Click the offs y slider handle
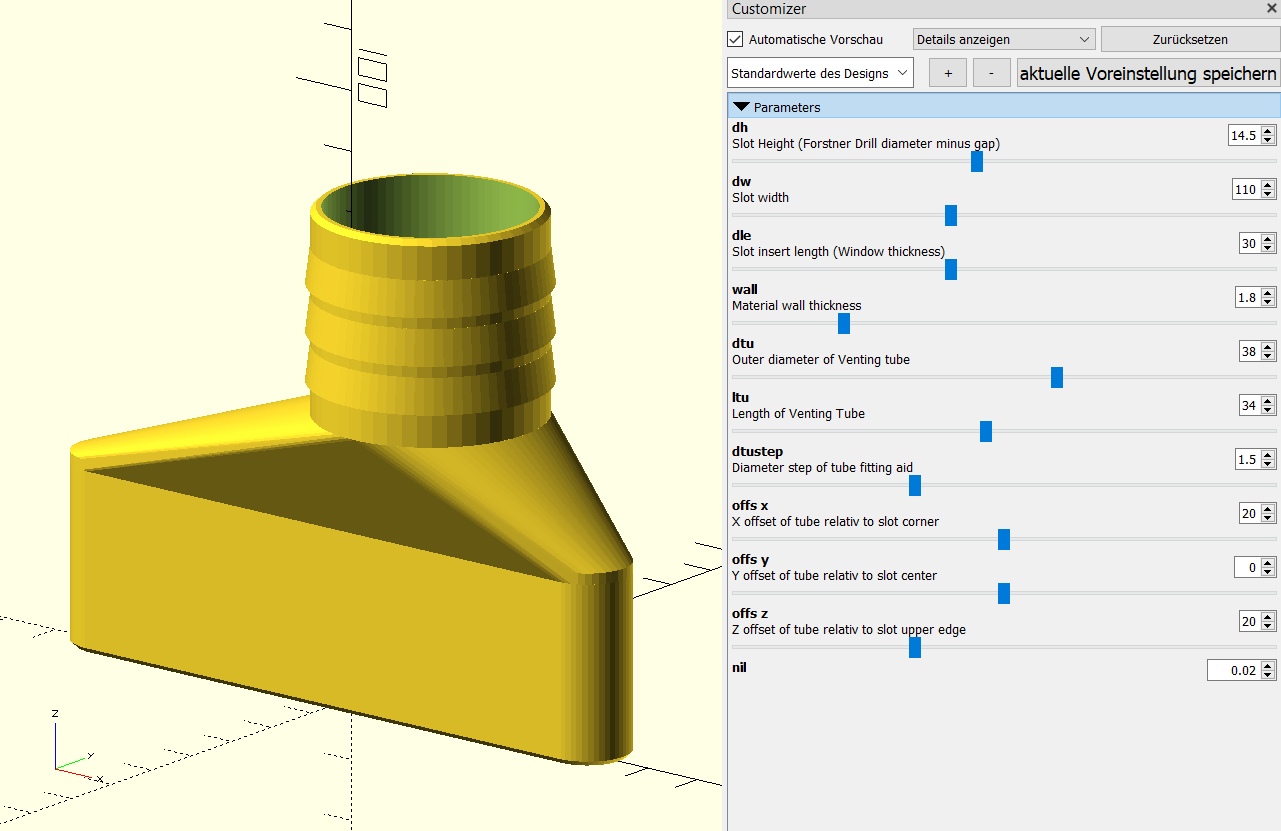Viewport: 1281px width, 831px height. coord(1003,593)
